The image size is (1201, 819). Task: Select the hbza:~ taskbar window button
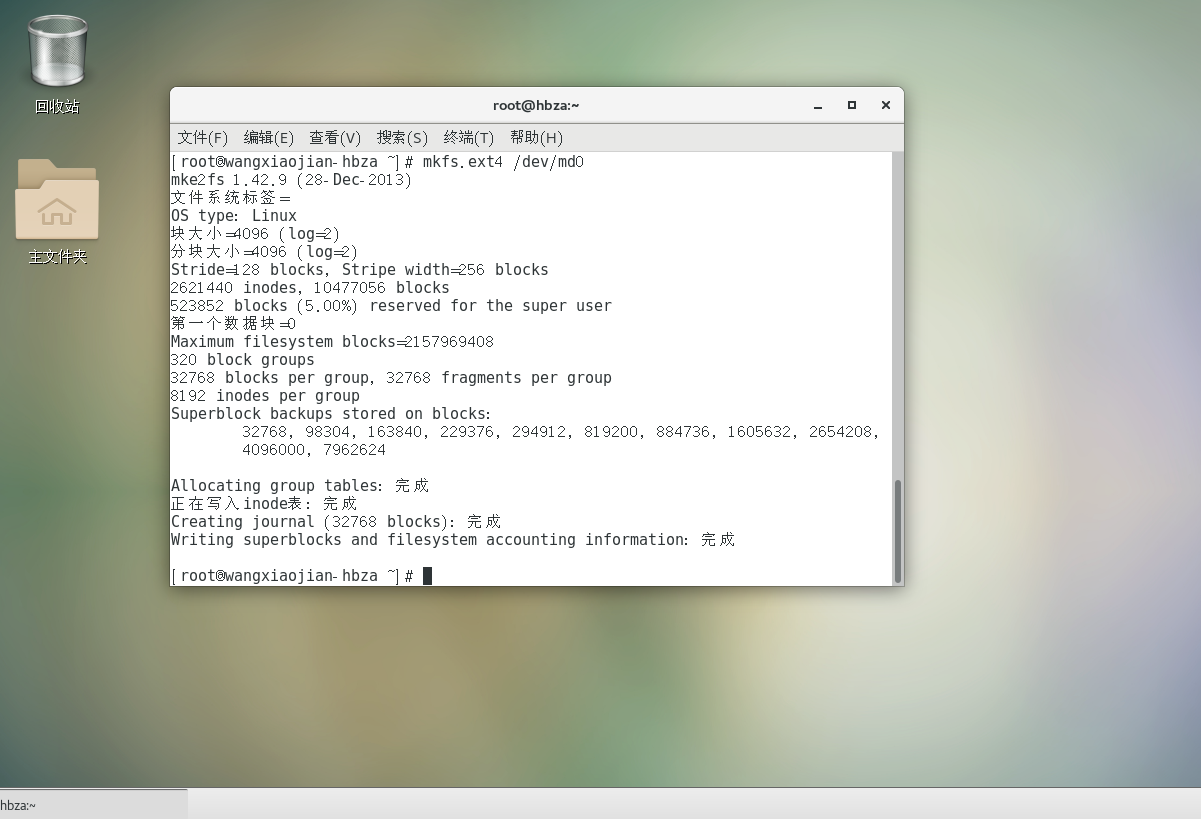pos(93,804)
